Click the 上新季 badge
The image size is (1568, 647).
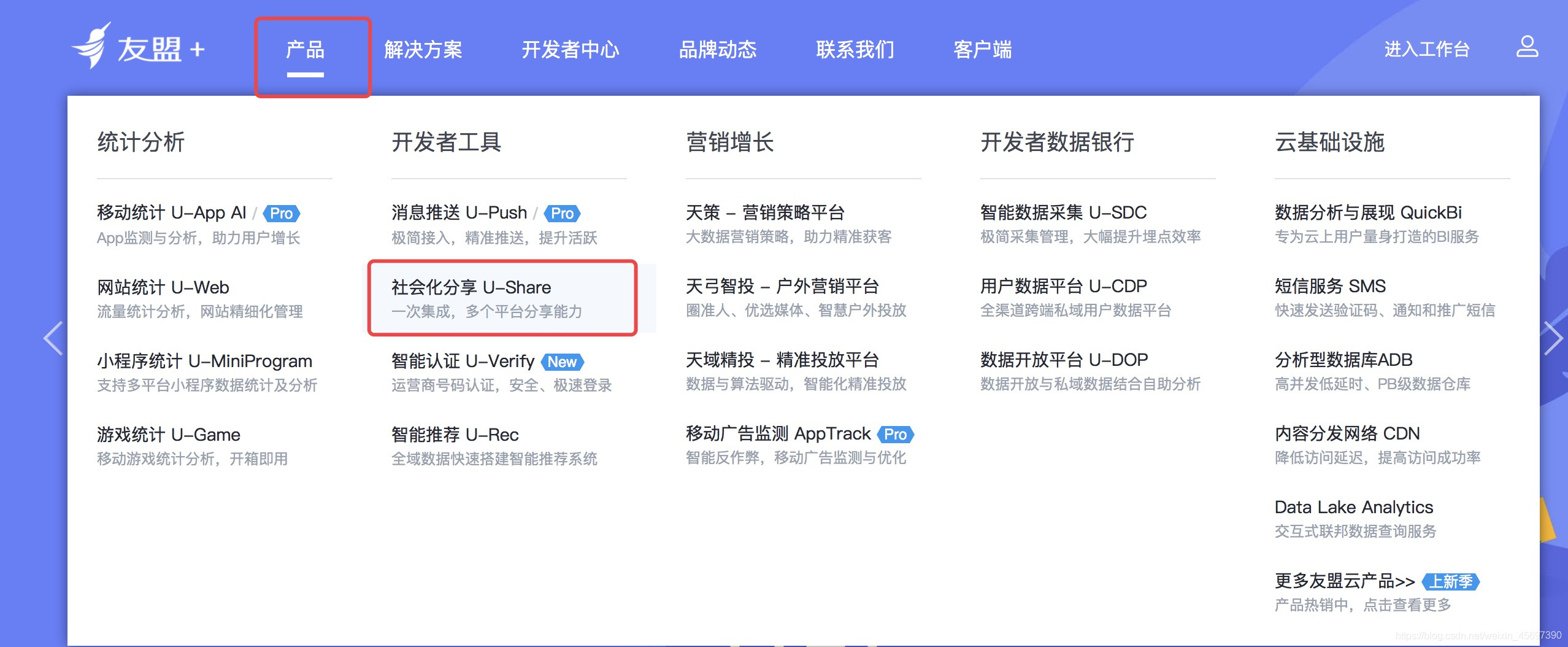[1451, 581]
